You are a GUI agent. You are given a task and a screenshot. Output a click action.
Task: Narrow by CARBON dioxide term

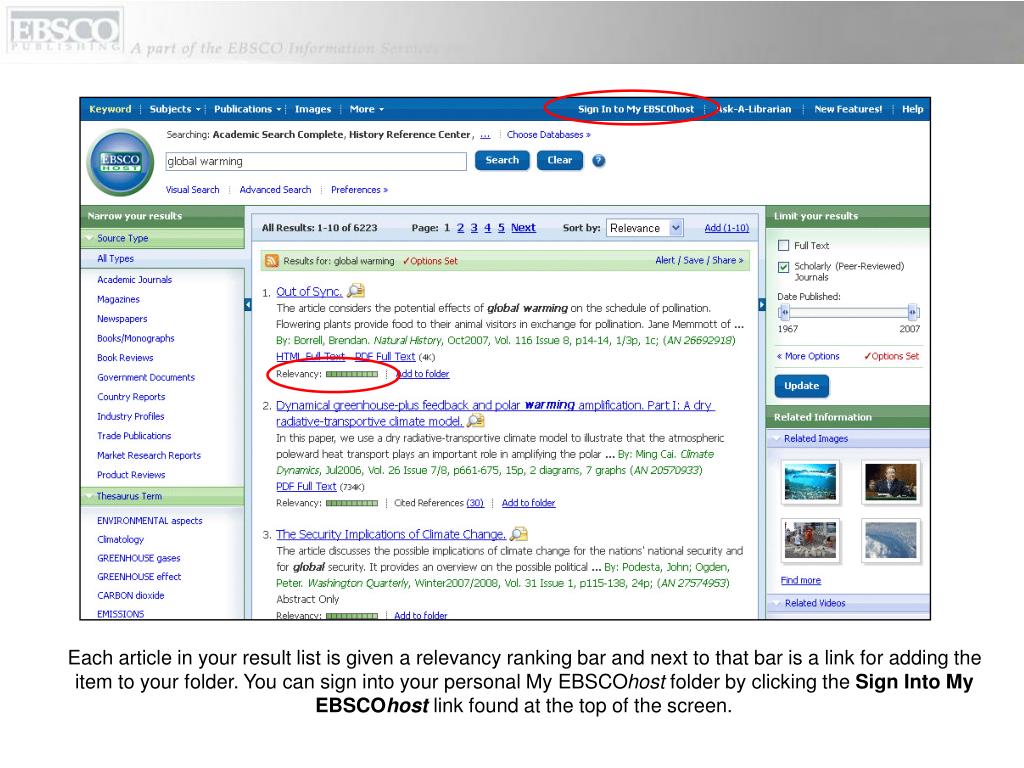coord(131,596)
